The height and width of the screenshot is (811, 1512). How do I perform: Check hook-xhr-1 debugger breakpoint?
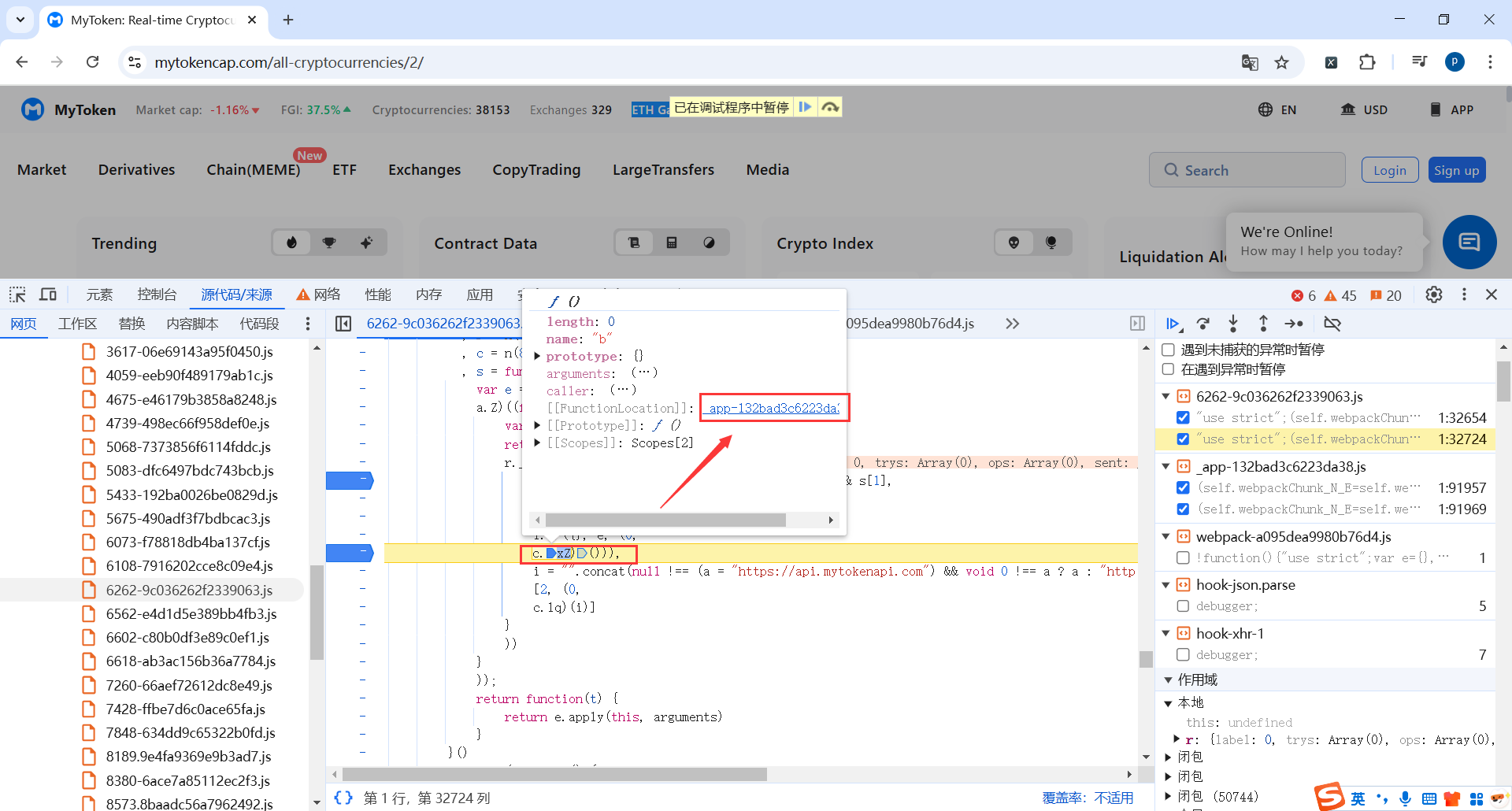1183,655
